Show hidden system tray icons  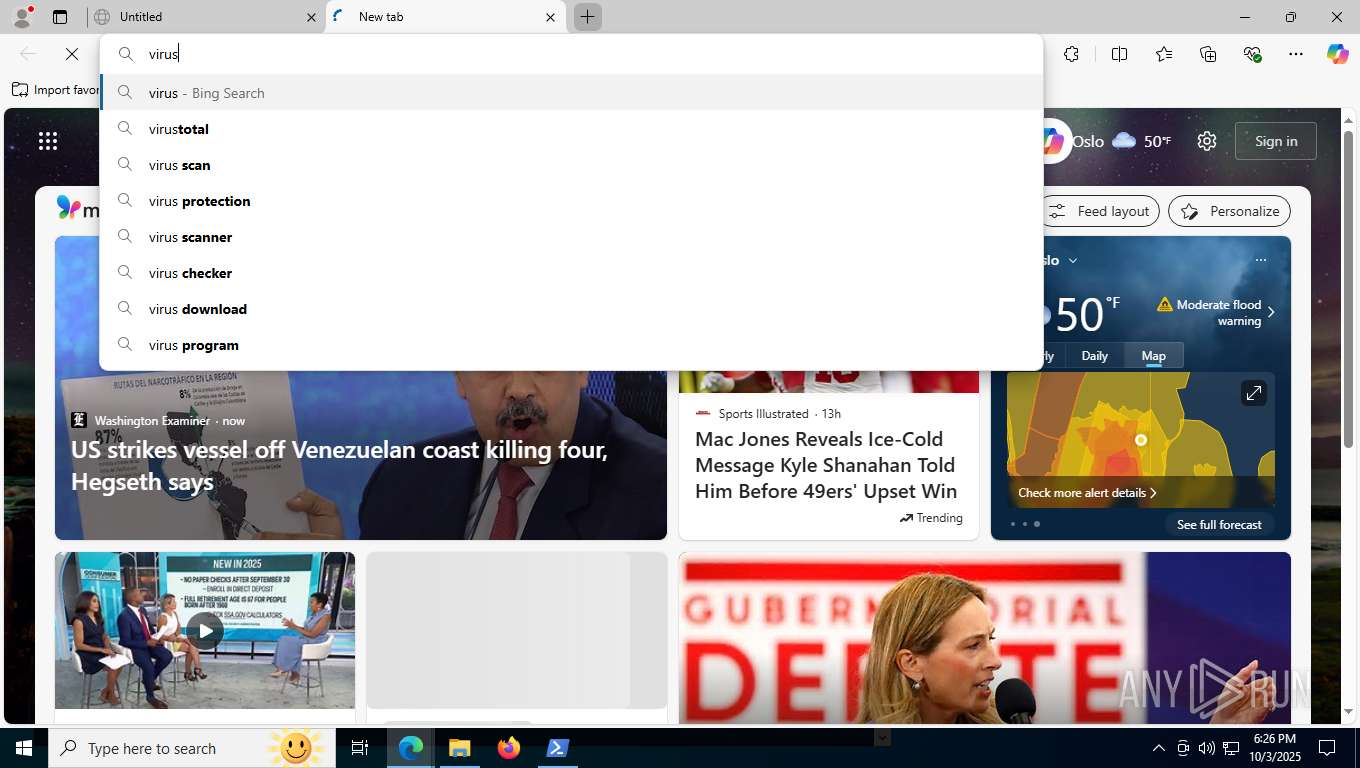[1159, 748]
